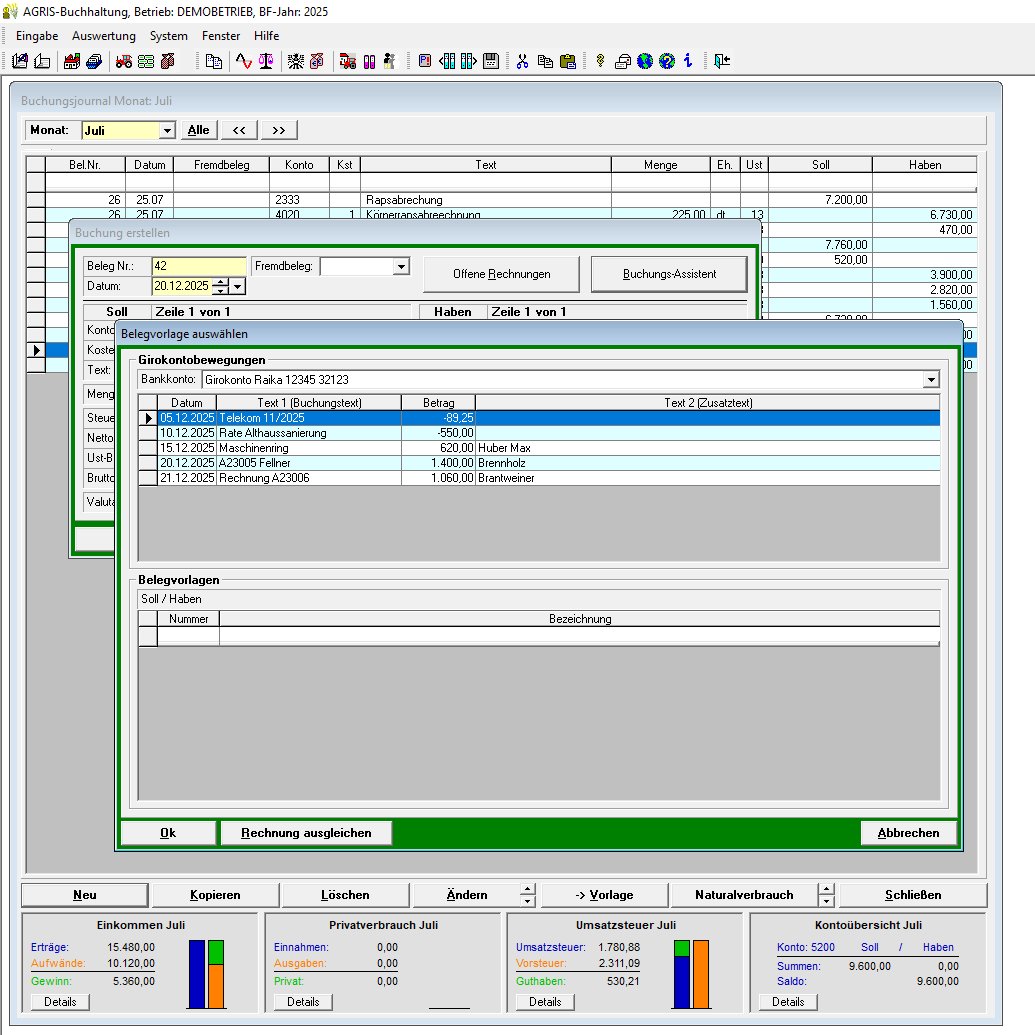Viewport: 1035px width, 1035px height.
Task: Click the balance scale toolbar icon
Action: [x=266, y=61]
